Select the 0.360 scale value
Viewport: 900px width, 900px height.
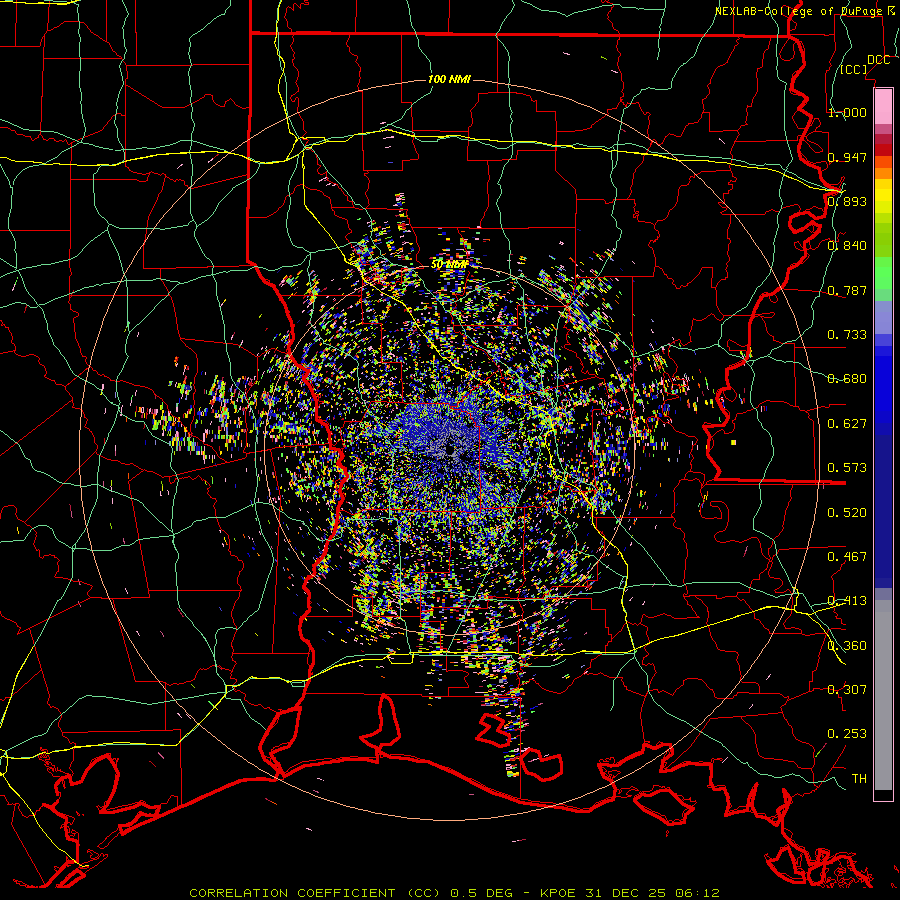tap(847, 646)
